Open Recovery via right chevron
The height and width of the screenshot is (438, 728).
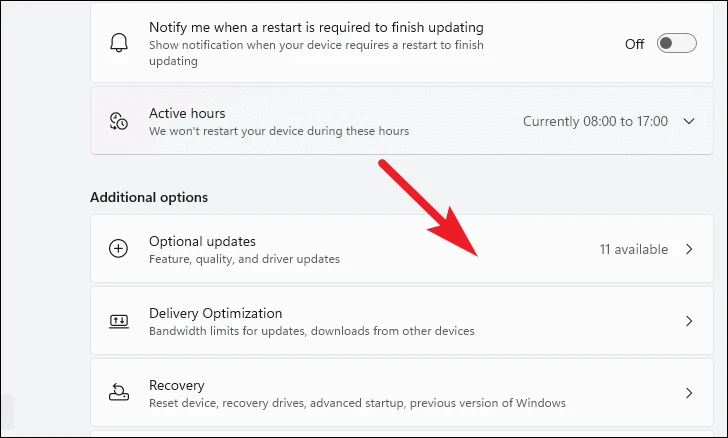point(689,393)
